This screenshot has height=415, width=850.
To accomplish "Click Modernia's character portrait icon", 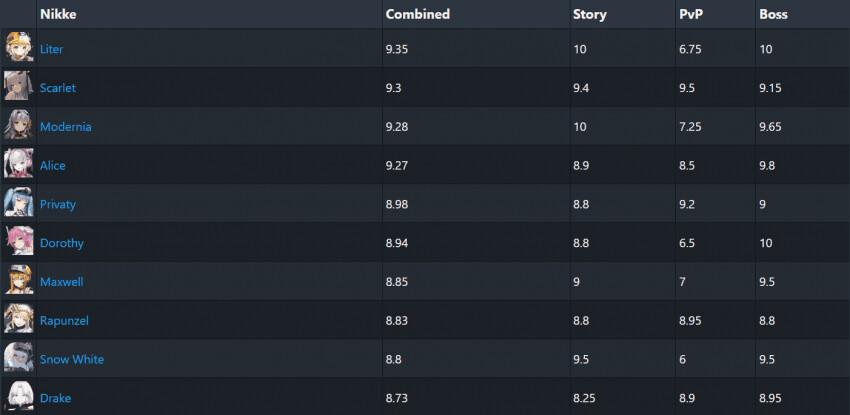I will point(18,126).
